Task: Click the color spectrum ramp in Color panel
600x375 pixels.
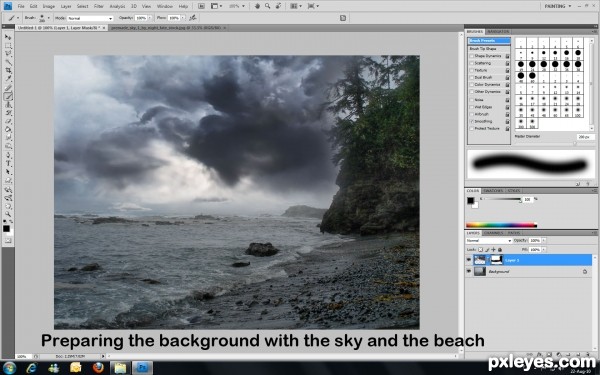Action: (501, 225)
